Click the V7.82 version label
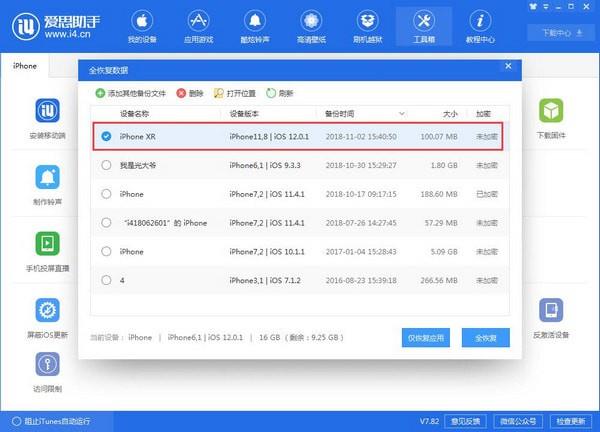The width and height of the screenshot is (600, 432). [429, 421]
